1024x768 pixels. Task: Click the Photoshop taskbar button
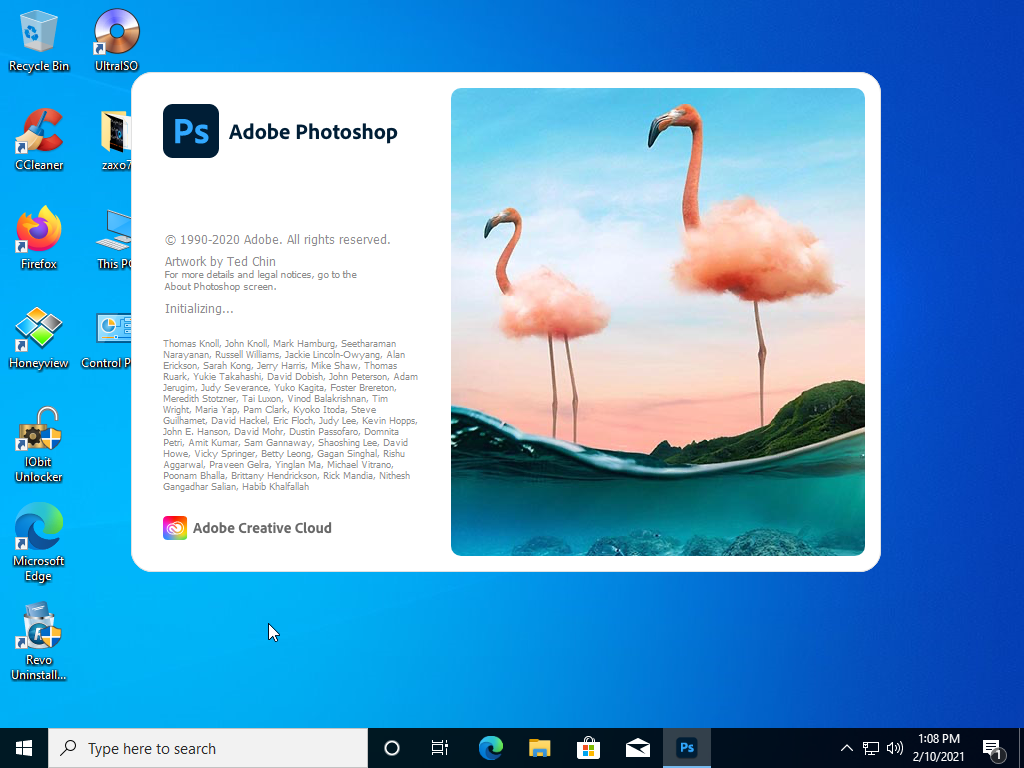pyautogui.click(x=686, y=748)
